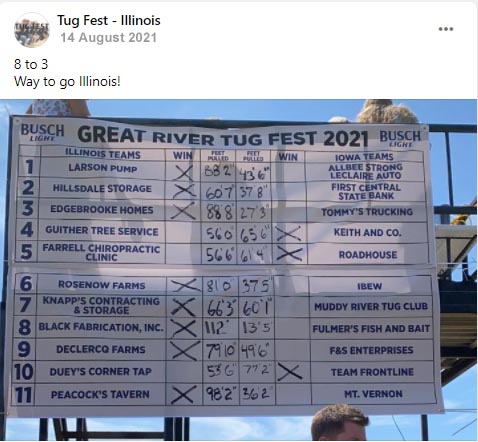Viewport: 478px width, 442px height.
Task: Click the Muddy River Tug Club entry
Action: coord(371,307)
